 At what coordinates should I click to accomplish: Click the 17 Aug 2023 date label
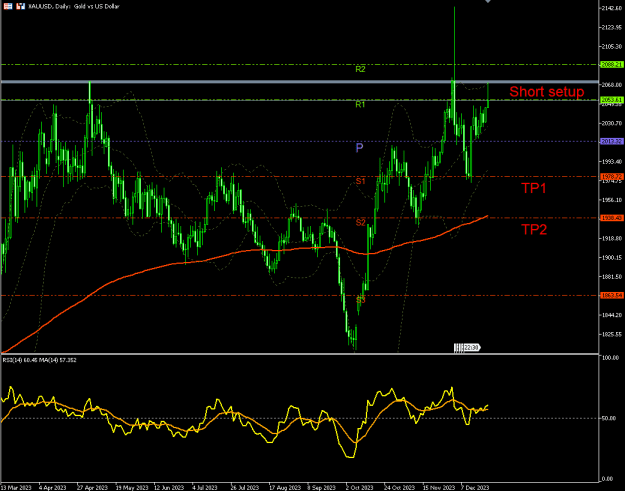click(x=284, y=488)
